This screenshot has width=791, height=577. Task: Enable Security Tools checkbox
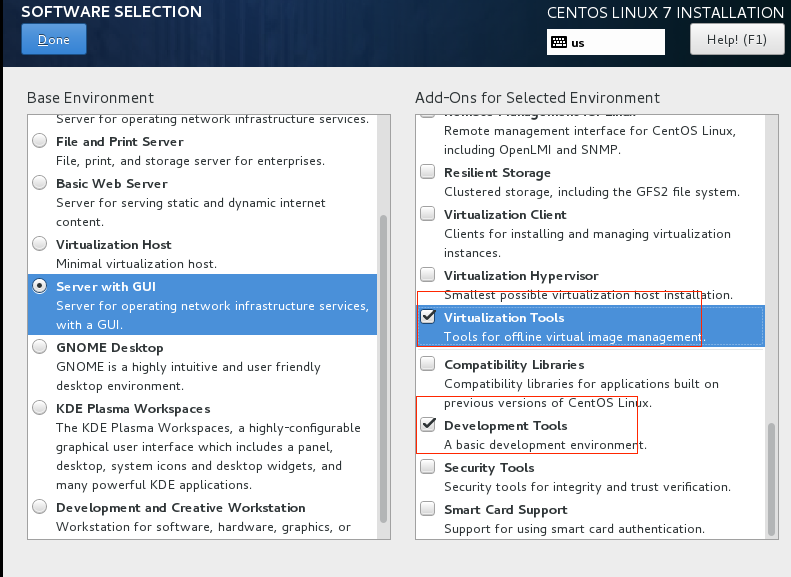[428, 466]
